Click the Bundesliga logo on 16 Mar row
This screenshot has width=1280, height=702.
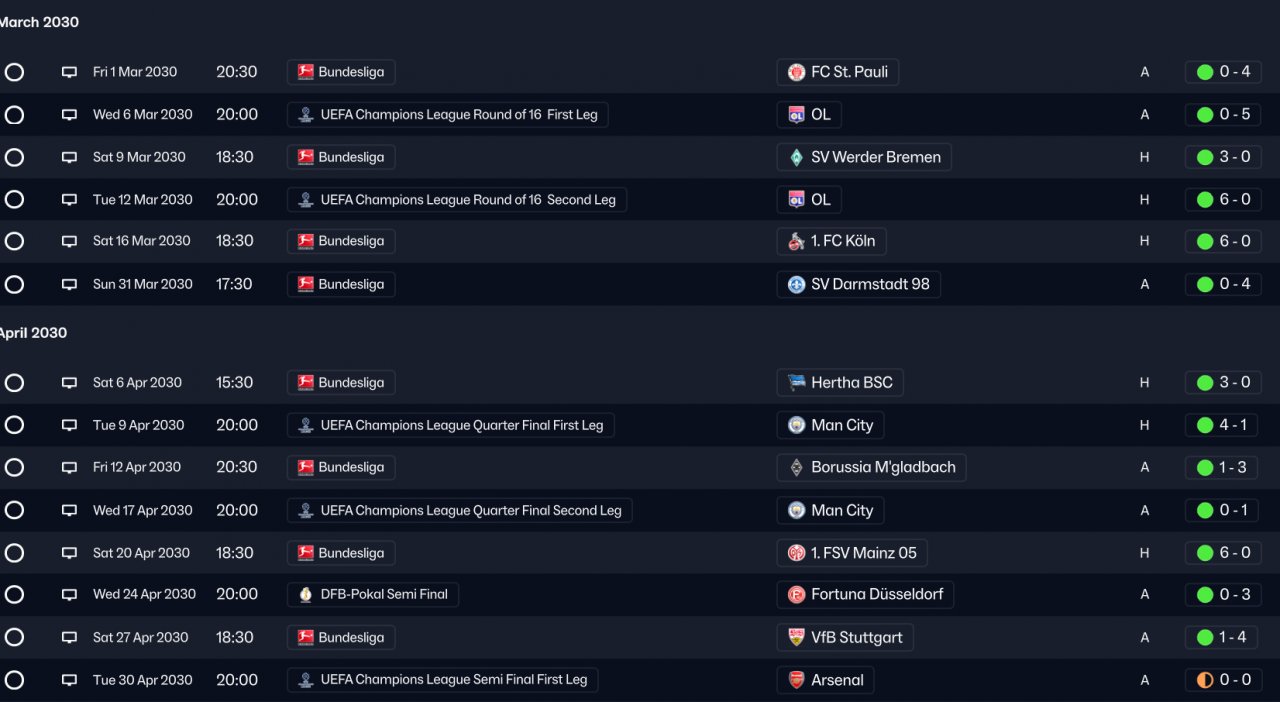click(x=306, y=241)
